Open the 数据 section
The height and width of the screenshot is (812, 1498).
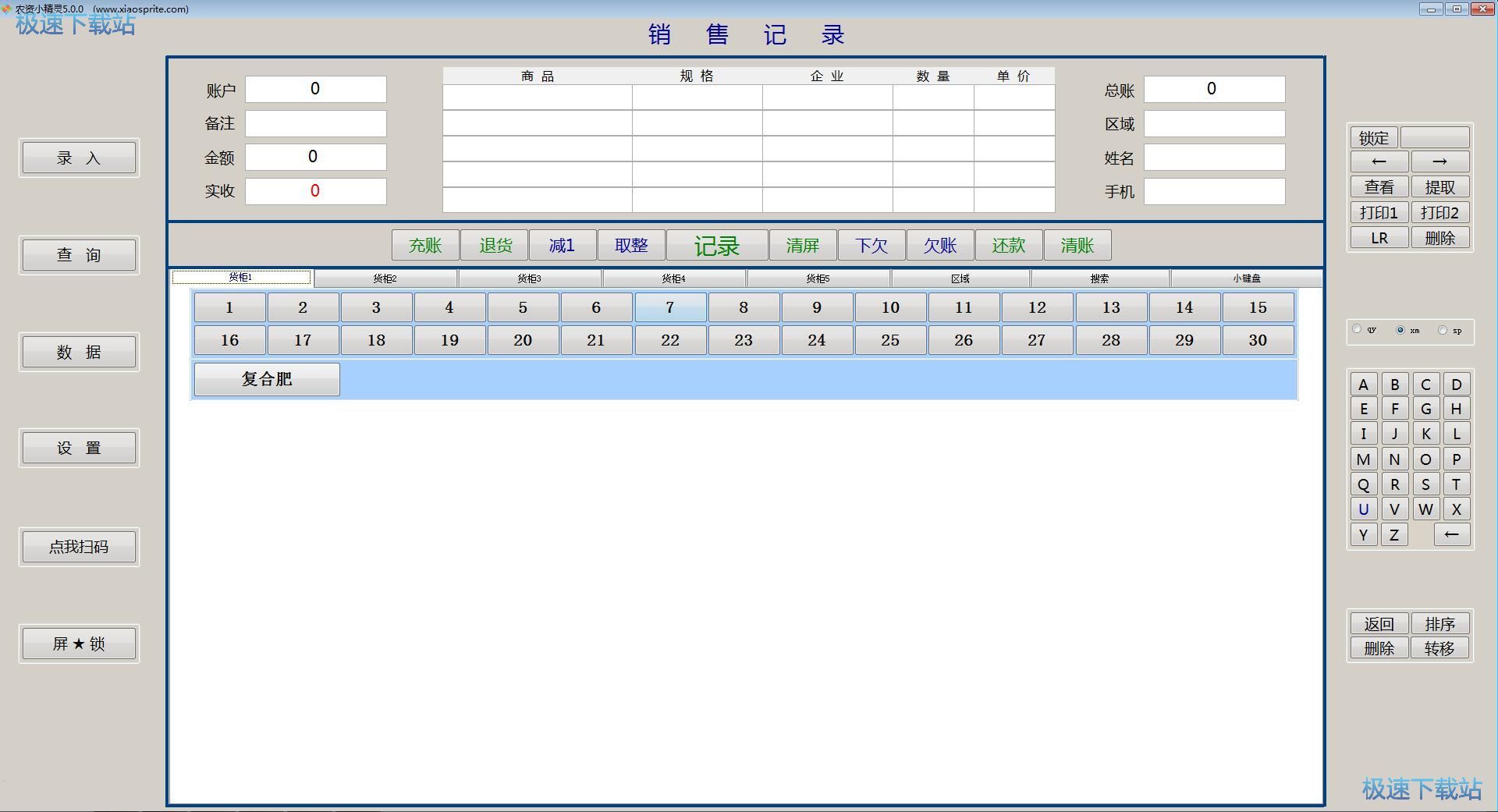click(79, 352)
